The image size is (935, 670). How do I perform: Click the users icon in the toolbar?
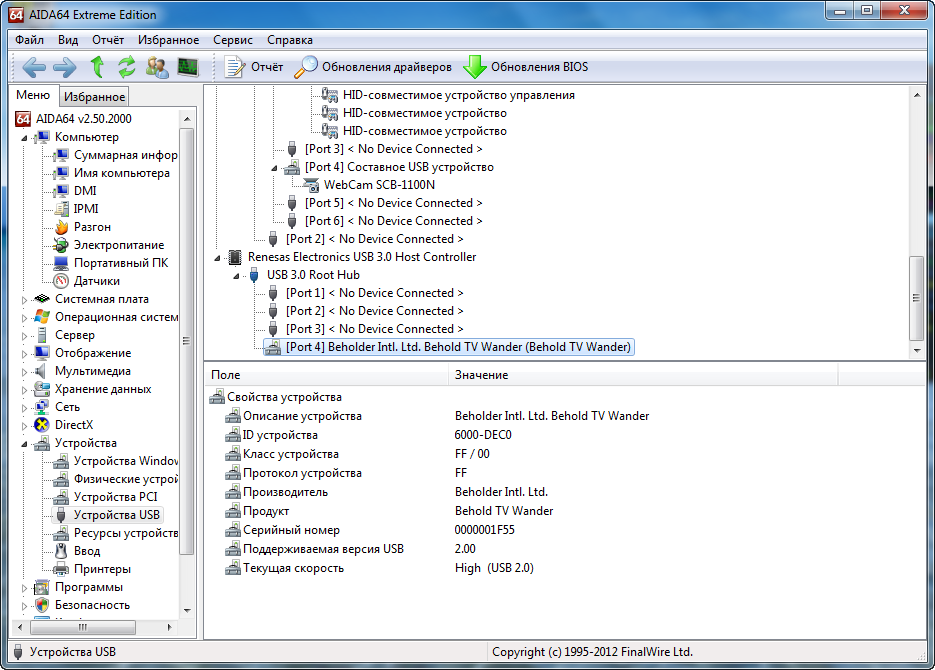point(157,67)
